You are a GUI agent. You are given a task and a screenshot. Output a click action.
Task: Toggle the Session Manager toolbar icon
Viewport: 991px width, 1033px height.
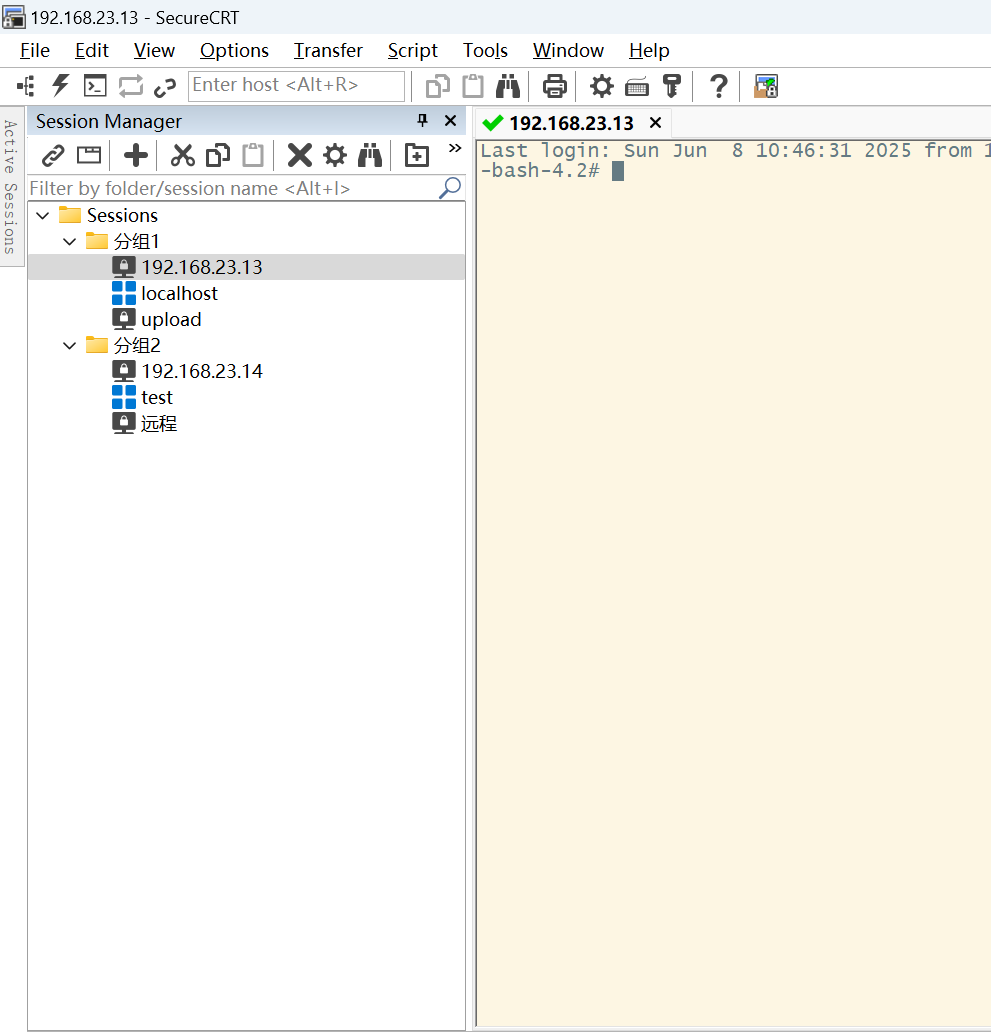click(x=26, y=86)
